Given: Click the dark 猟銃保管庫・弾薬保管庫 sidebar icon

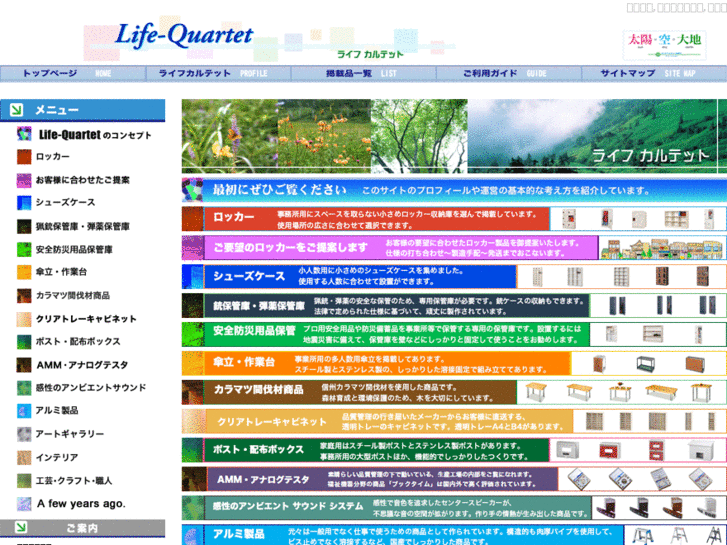Looking at the screenshot, I should [x=24, y=226].
